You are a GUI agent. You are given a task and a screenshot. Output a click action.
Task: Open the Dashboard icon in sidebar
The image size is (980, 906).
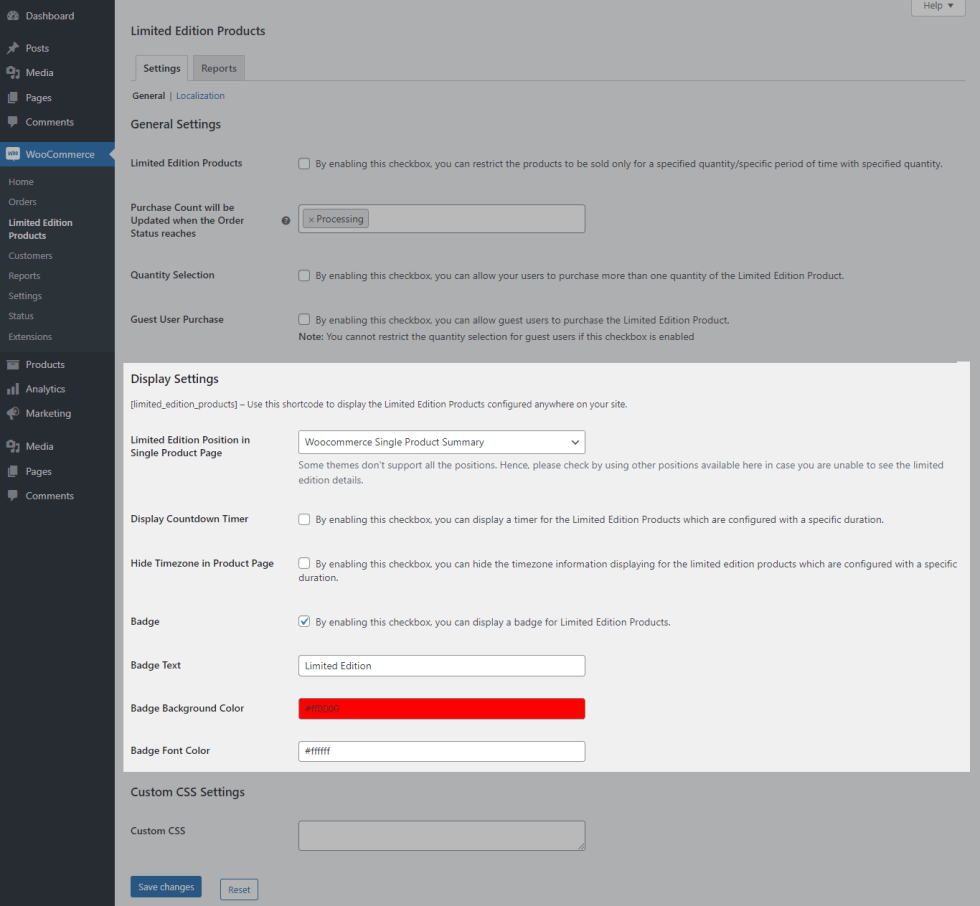point(12,16)
